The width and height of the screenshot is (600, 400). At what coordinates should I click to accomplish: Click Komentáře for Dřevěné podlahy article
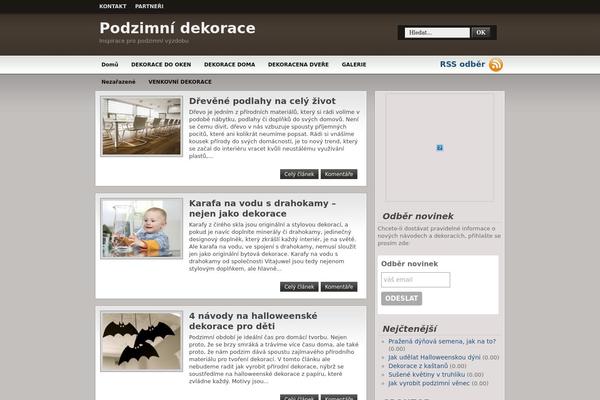point(339,174)
